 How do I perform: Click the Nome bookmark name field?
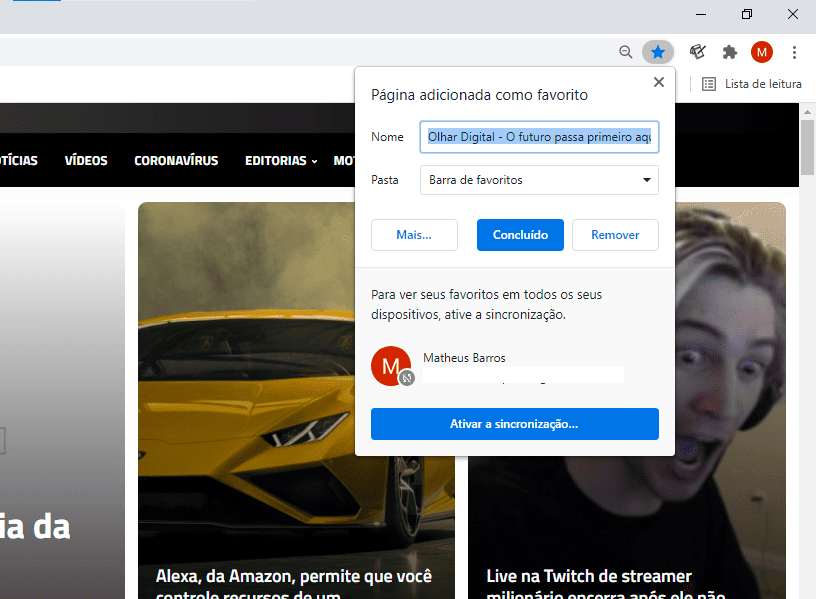coord(539,137)
